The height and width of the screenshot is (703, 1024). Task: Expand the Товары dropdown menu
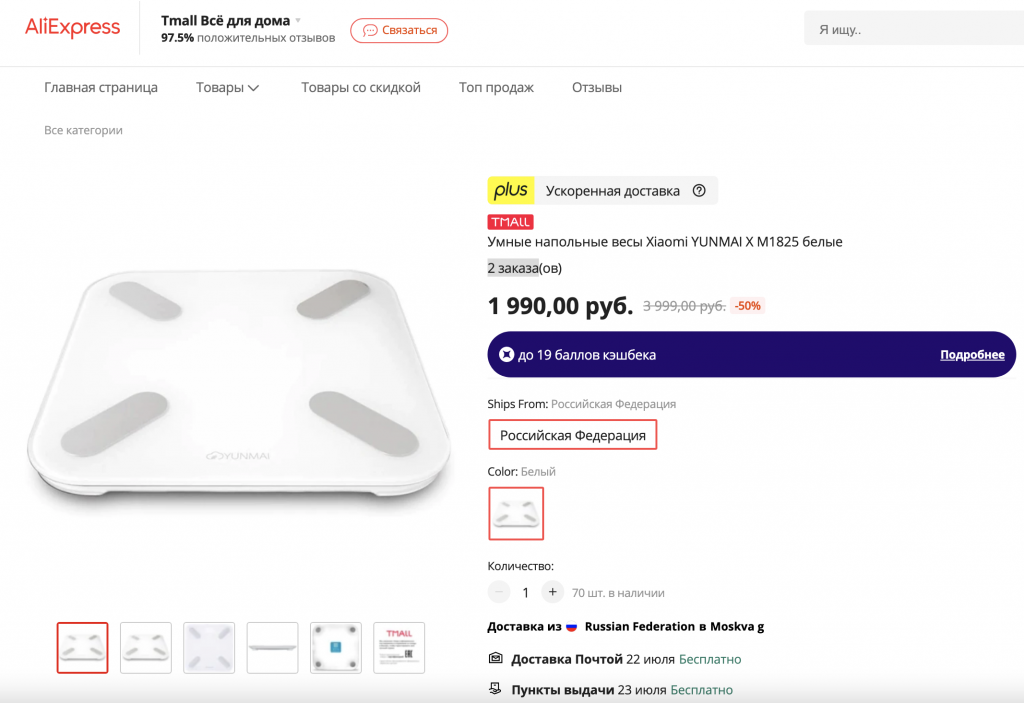pos(228,88)
